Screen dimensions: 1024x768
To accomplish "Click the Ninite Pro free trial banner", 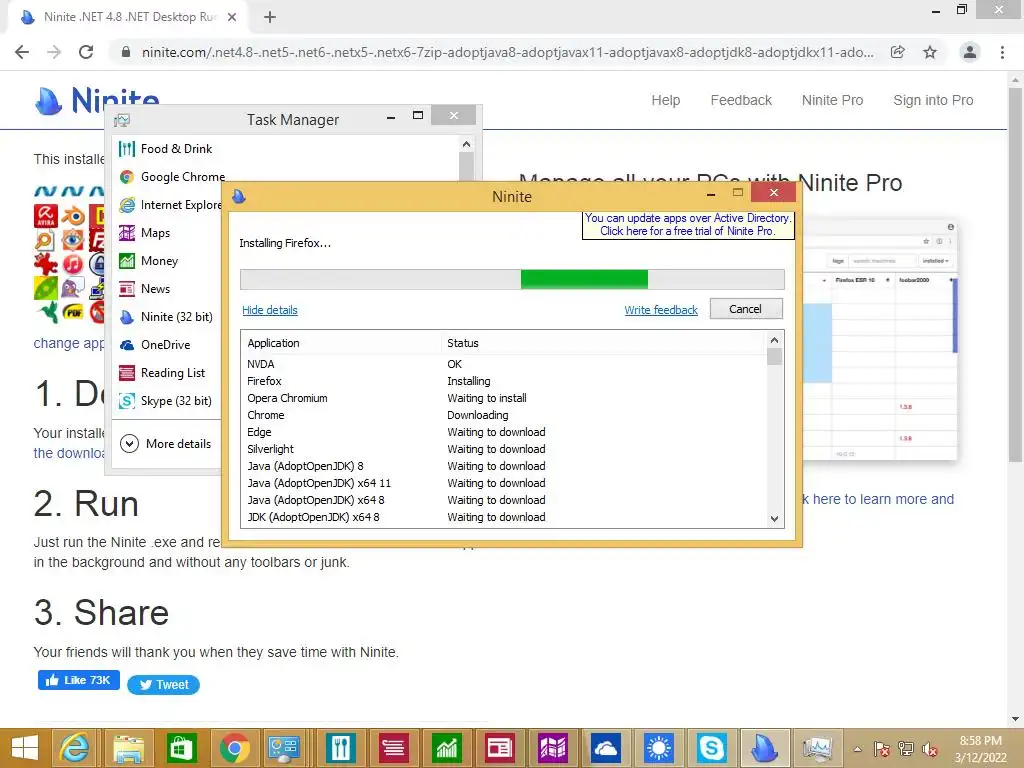I will [688, 225].
